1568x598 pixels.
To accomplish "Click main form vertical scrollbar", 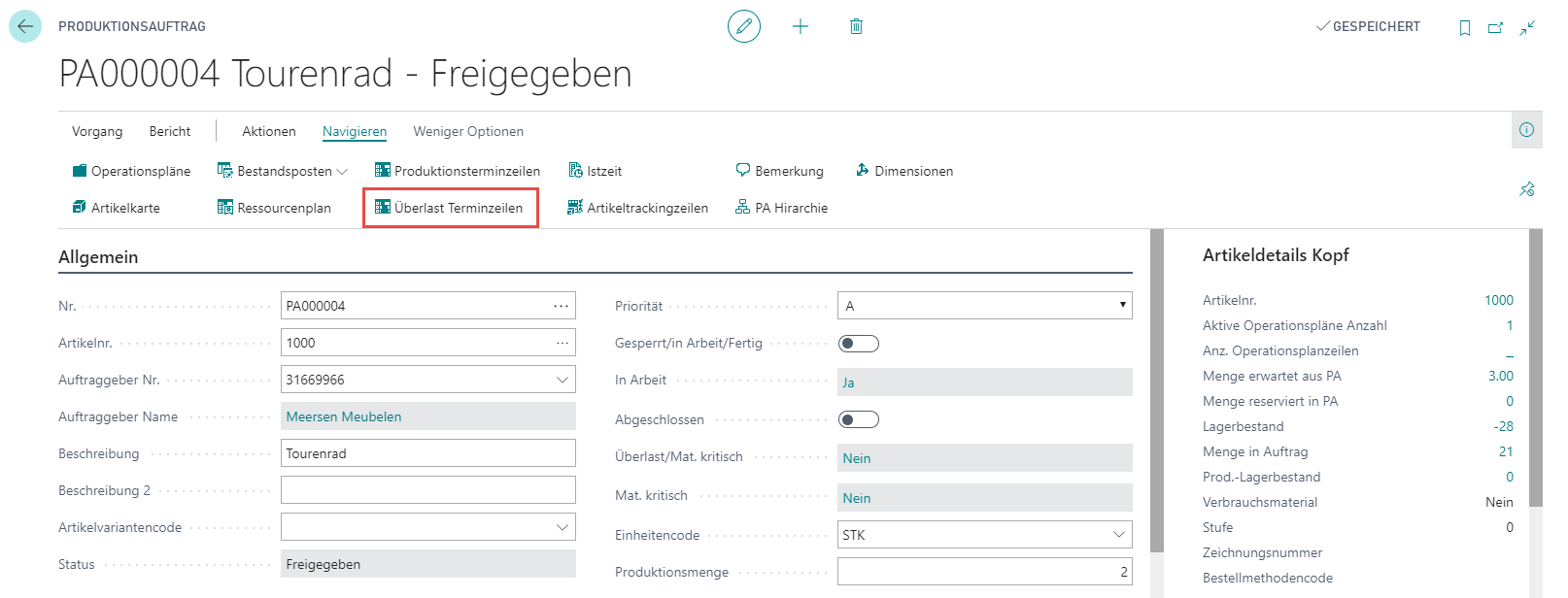I will tap(1156, 390).
